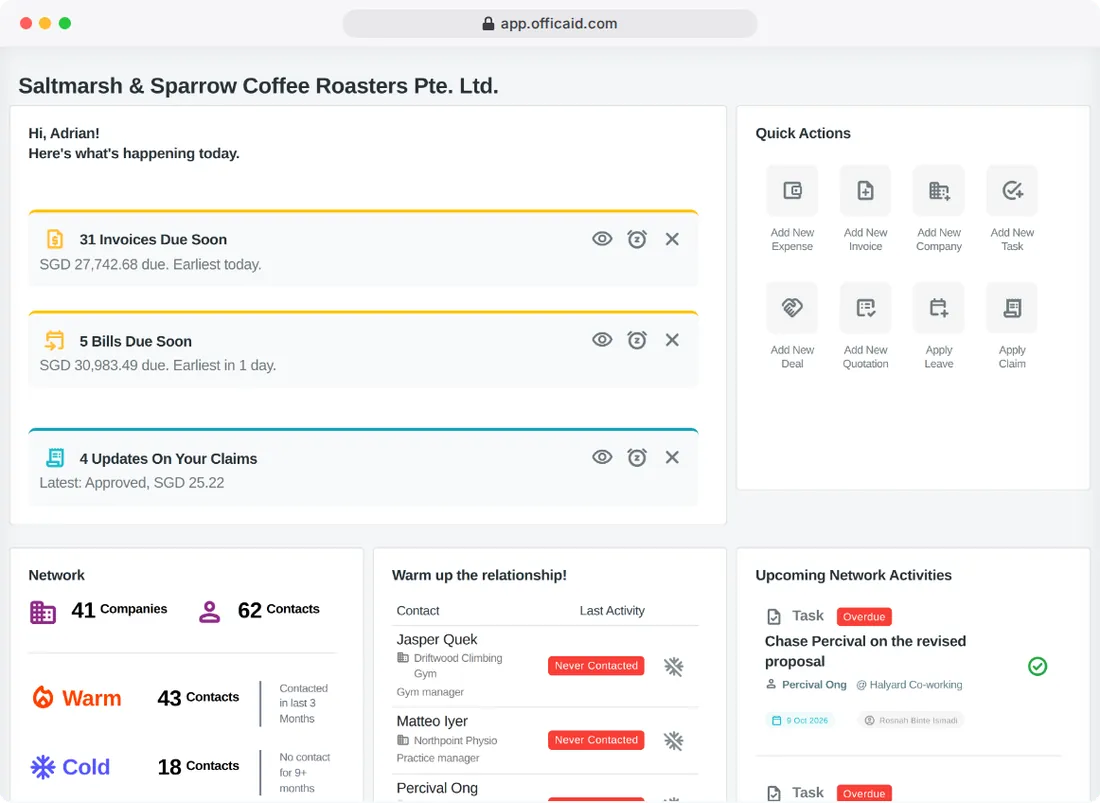Dismiss the Updates On Your Claims card
This screenshot has height=803, width=1100.
[x=672, y=457]
